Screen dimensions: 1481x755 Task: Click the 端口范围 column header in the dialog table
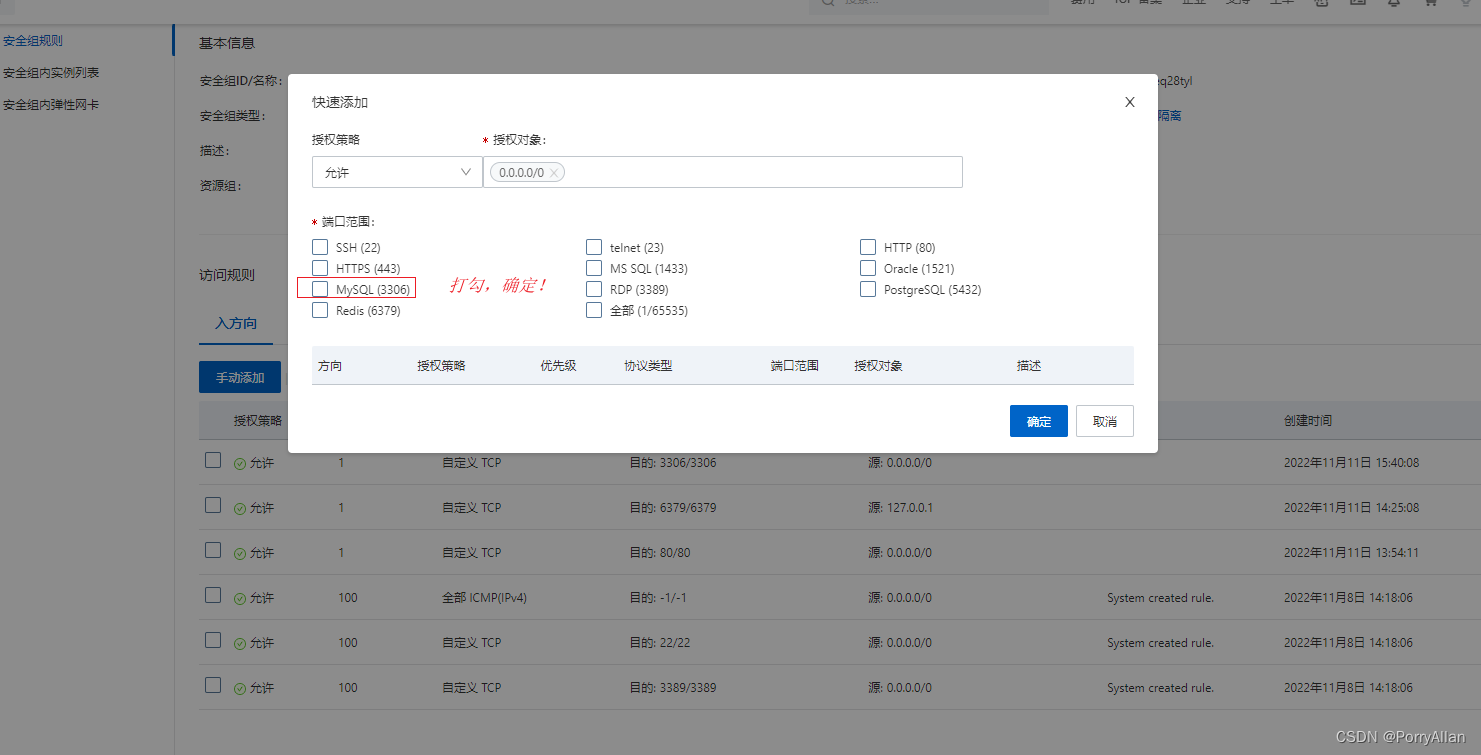click(x=795, y=366)
